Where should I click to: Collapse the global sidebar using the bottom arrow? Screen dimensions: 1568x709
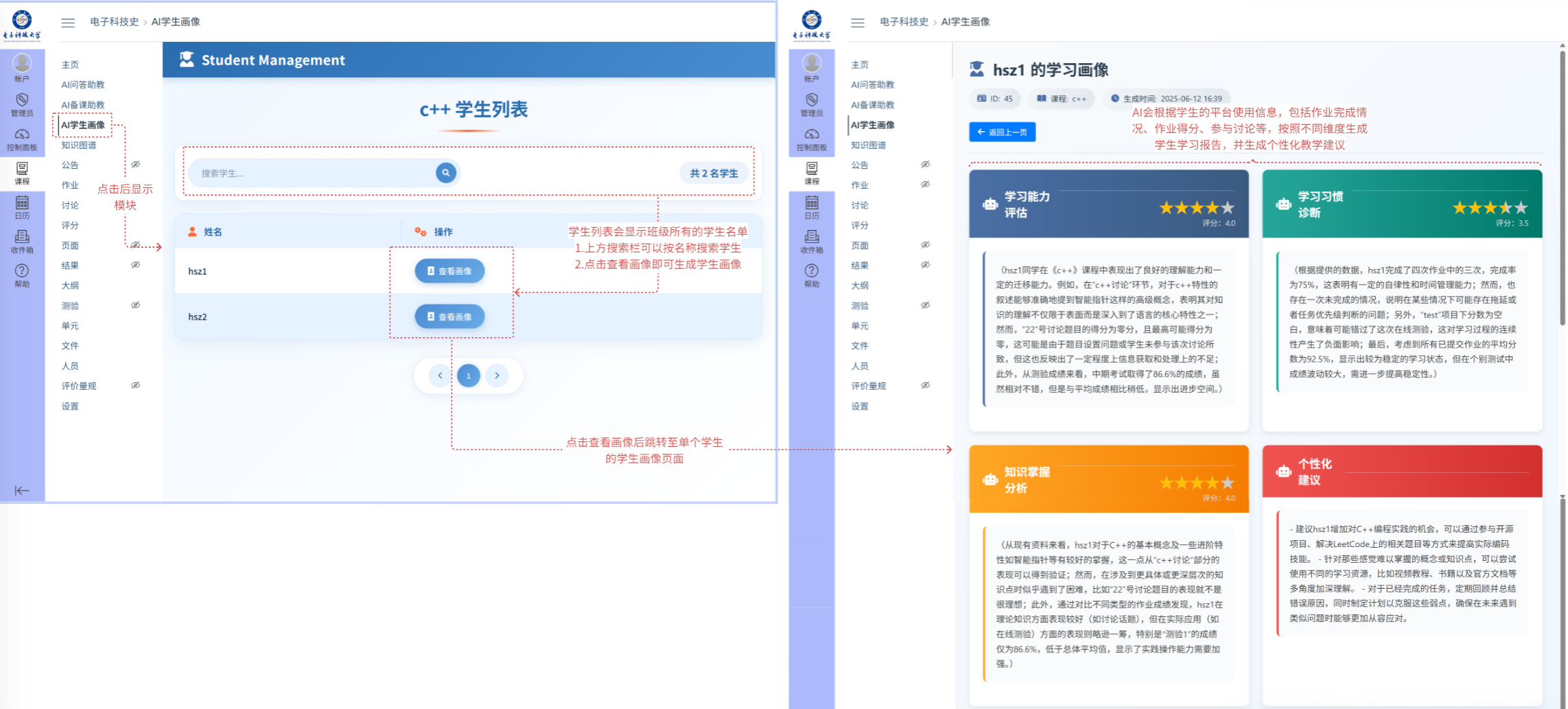click(22, 490)
